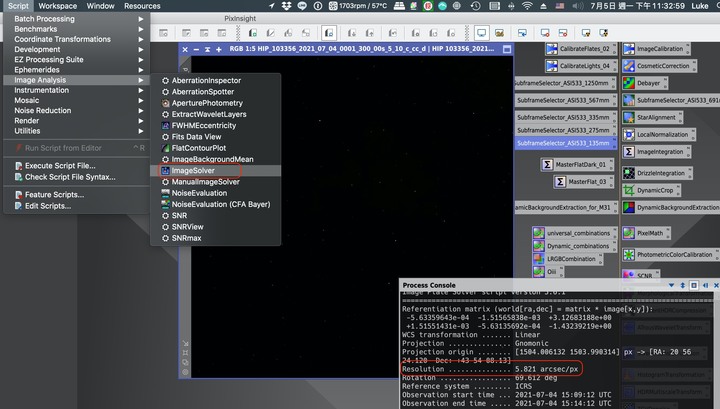Open ImageSolver script from Image Analysis submenu
The height and width of the screenshot is (409, 720).
coord(215,170)
